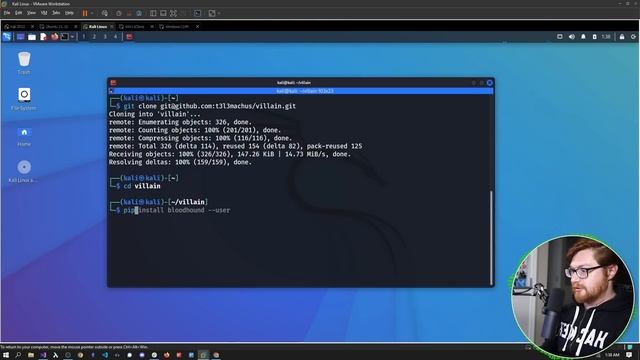Select the red terminal window button in panel
The width and height of the screenshot is (640, 360).
point(129,37)
